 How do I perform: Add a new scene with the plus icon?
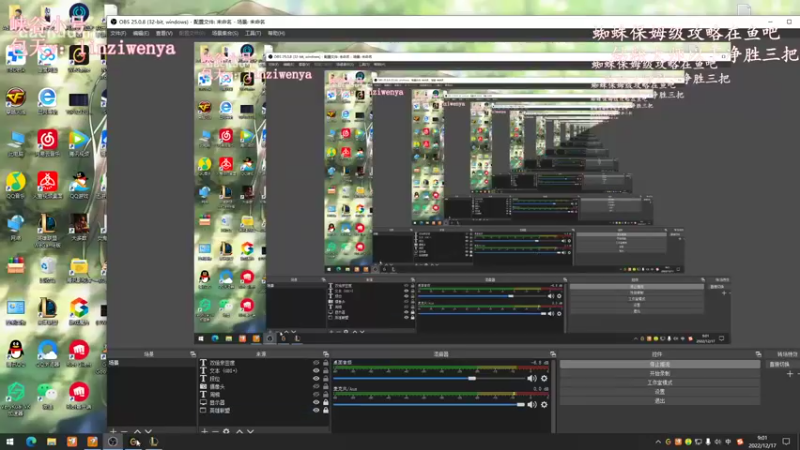(x=113, y=431)
